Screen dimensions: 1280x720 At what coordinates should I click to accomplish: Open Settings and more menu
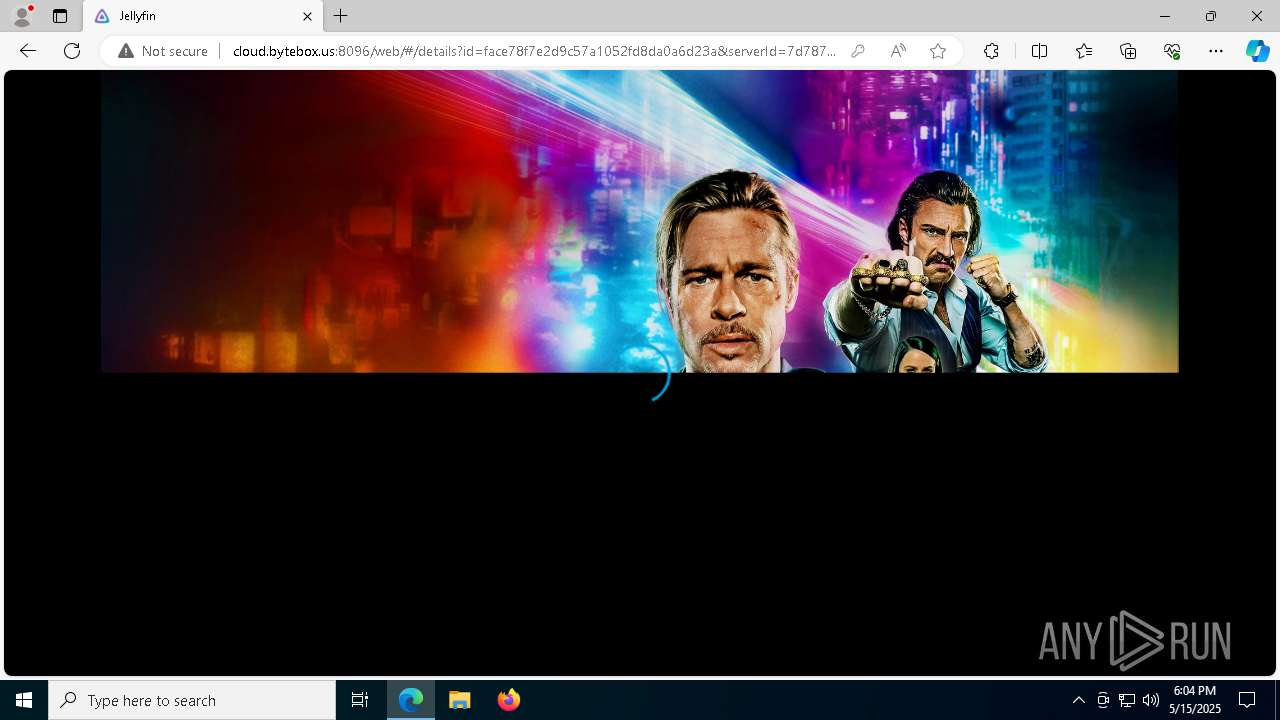pos(1216,51)
